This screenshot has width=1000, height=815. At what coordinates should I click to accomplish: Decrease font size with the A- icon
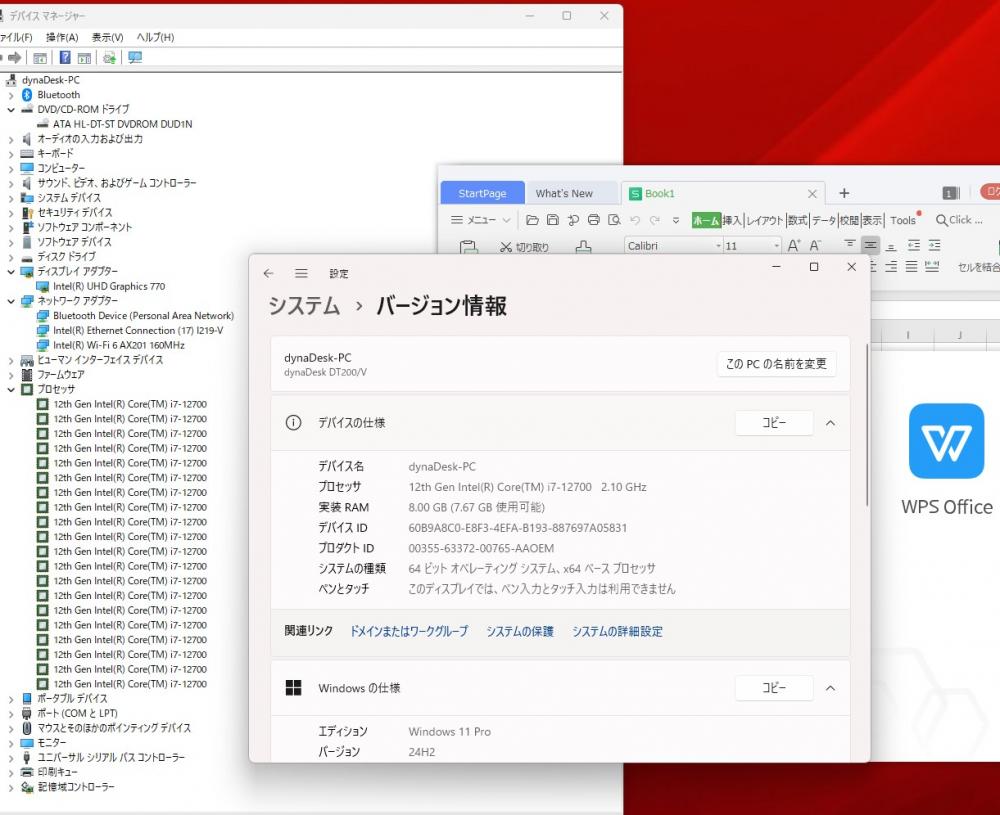(815, 246)
